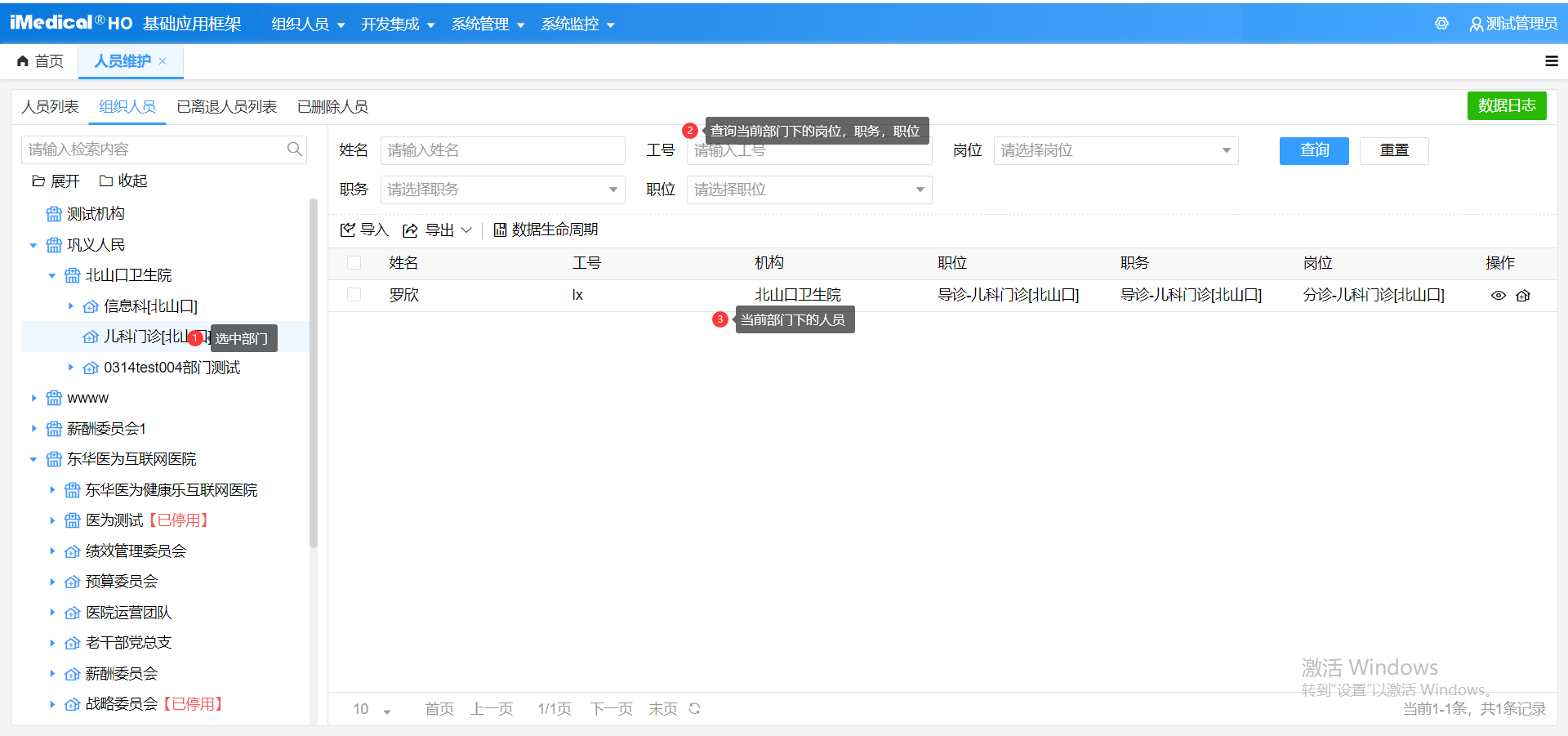Sort by the 工号 column header

(586, 263)
